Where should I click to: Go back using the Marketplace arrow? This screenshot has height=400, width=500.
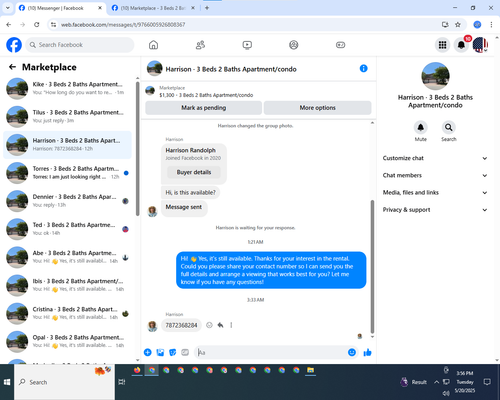[12, 67]
